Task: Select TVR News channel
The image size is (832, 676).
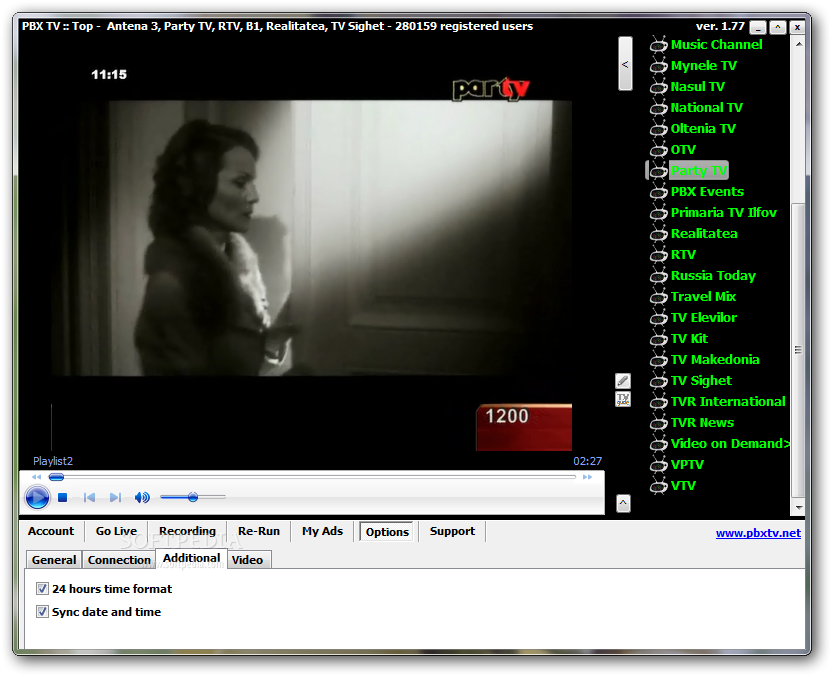Action: coord(702,423)
